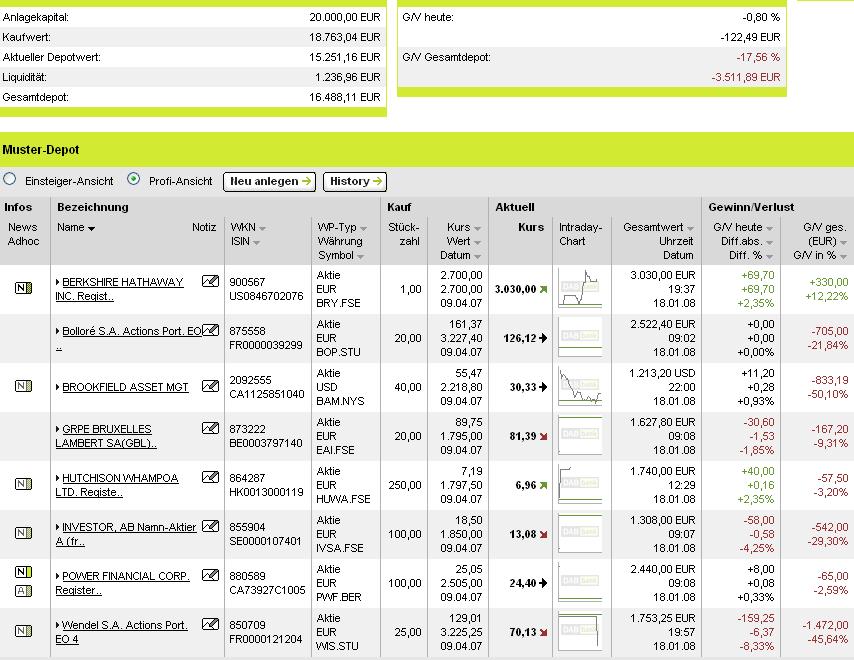Click ISIN US0846702076 cell

[266, 296]
